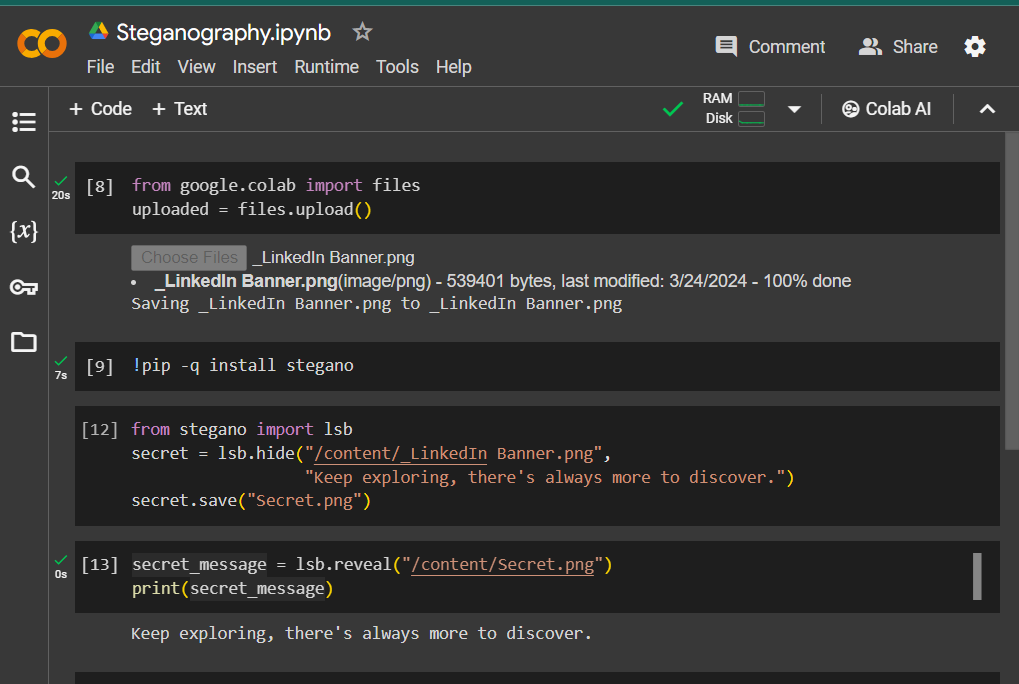This screenshot has width=1019, height=684.
Task: Open the Secrets key panel
Action: [x=24, y=286]
